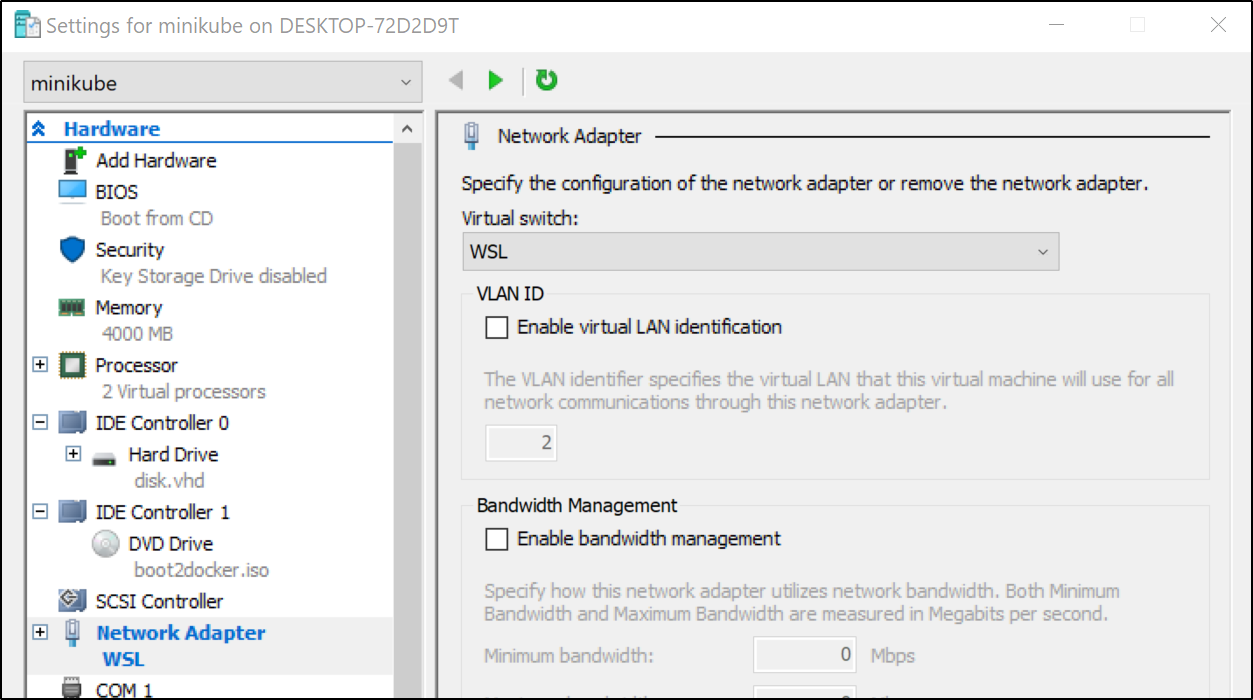
Task: Click the DVD Drive disc icon
Action: click(104, 544)
